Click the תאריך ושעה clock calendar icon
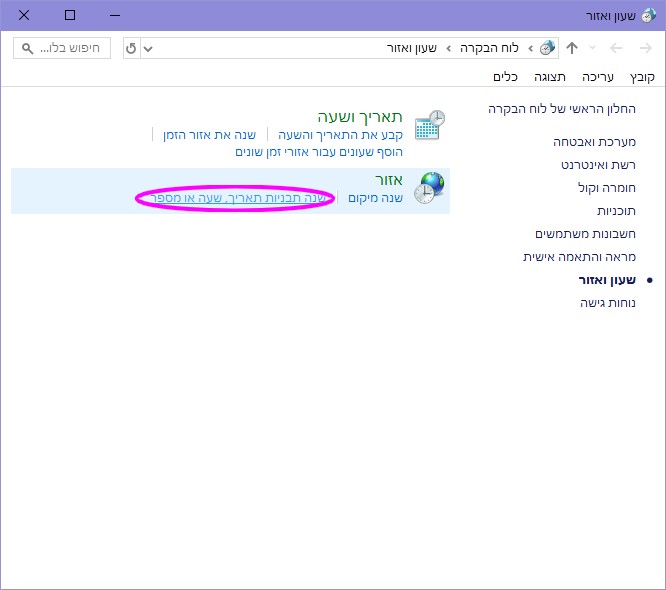This screenshot has width=666, height=590. (430, 126)
